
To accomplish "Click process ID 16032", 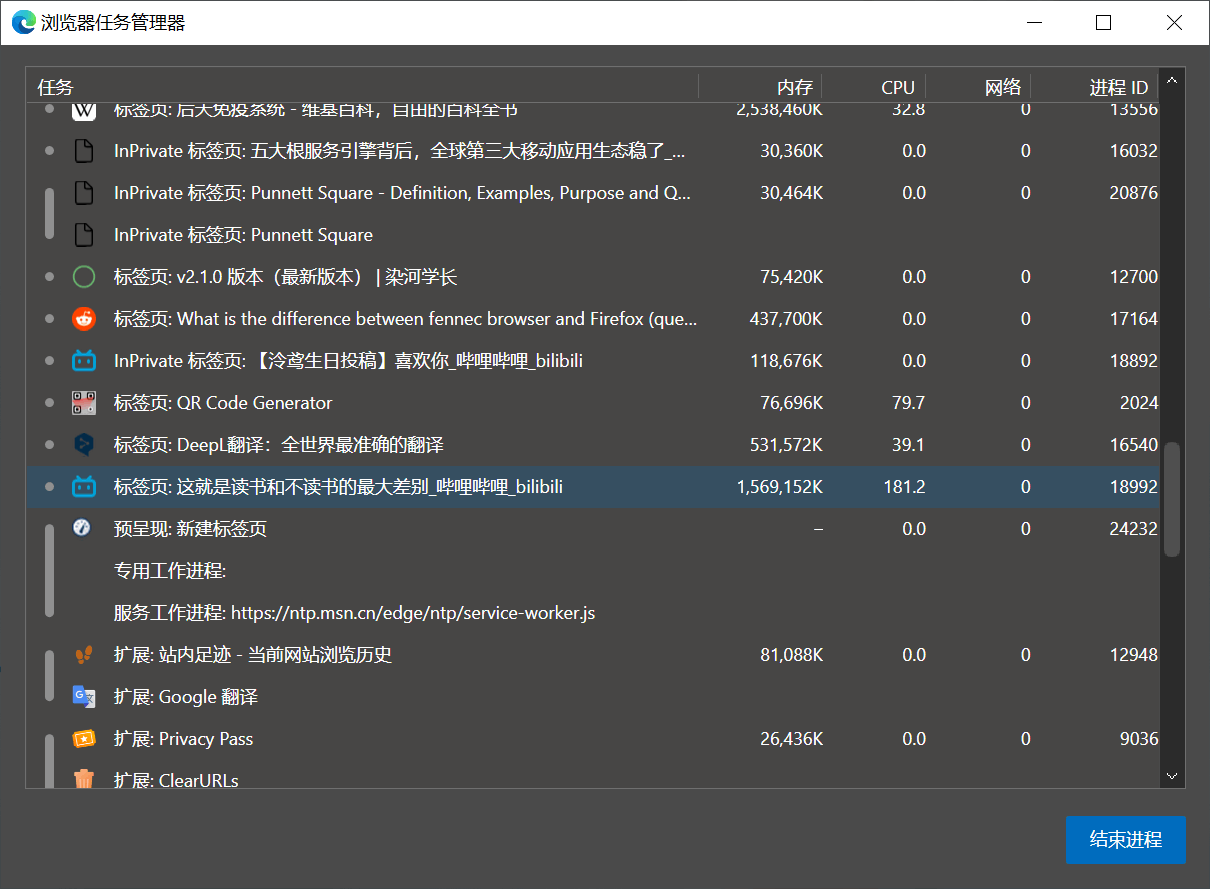I will click(1134, 151).
